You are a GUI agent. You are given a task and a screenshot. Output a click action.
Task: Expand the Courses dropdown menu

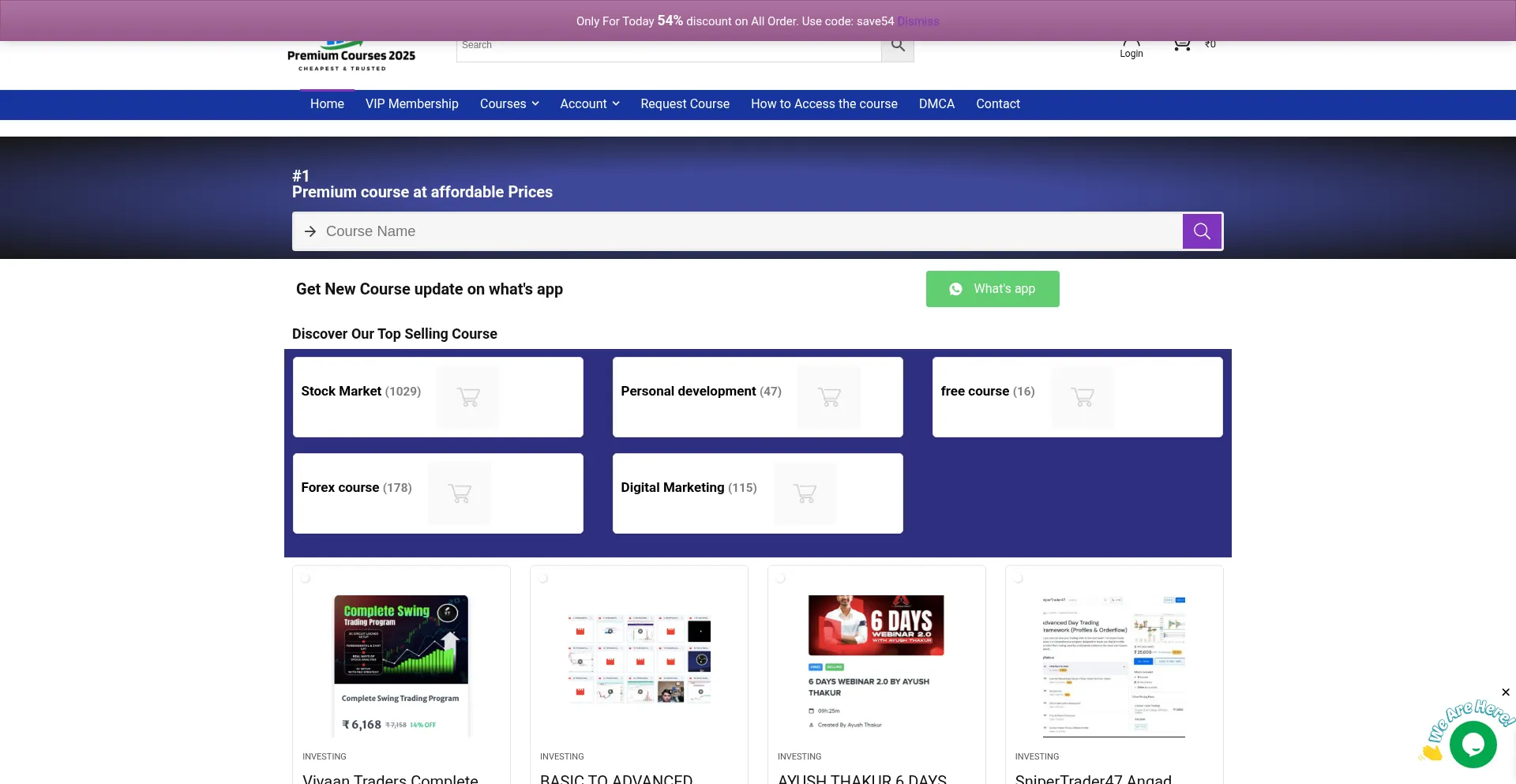coord(509,104)
